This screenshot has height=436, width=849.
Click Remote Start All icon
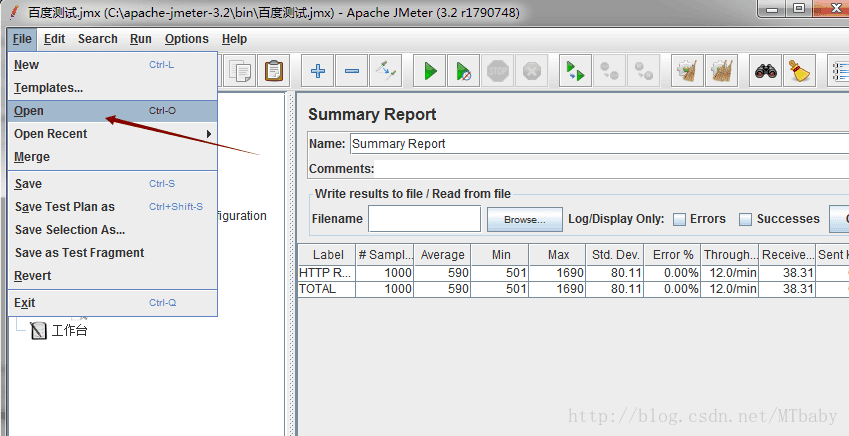coord(576,71)
